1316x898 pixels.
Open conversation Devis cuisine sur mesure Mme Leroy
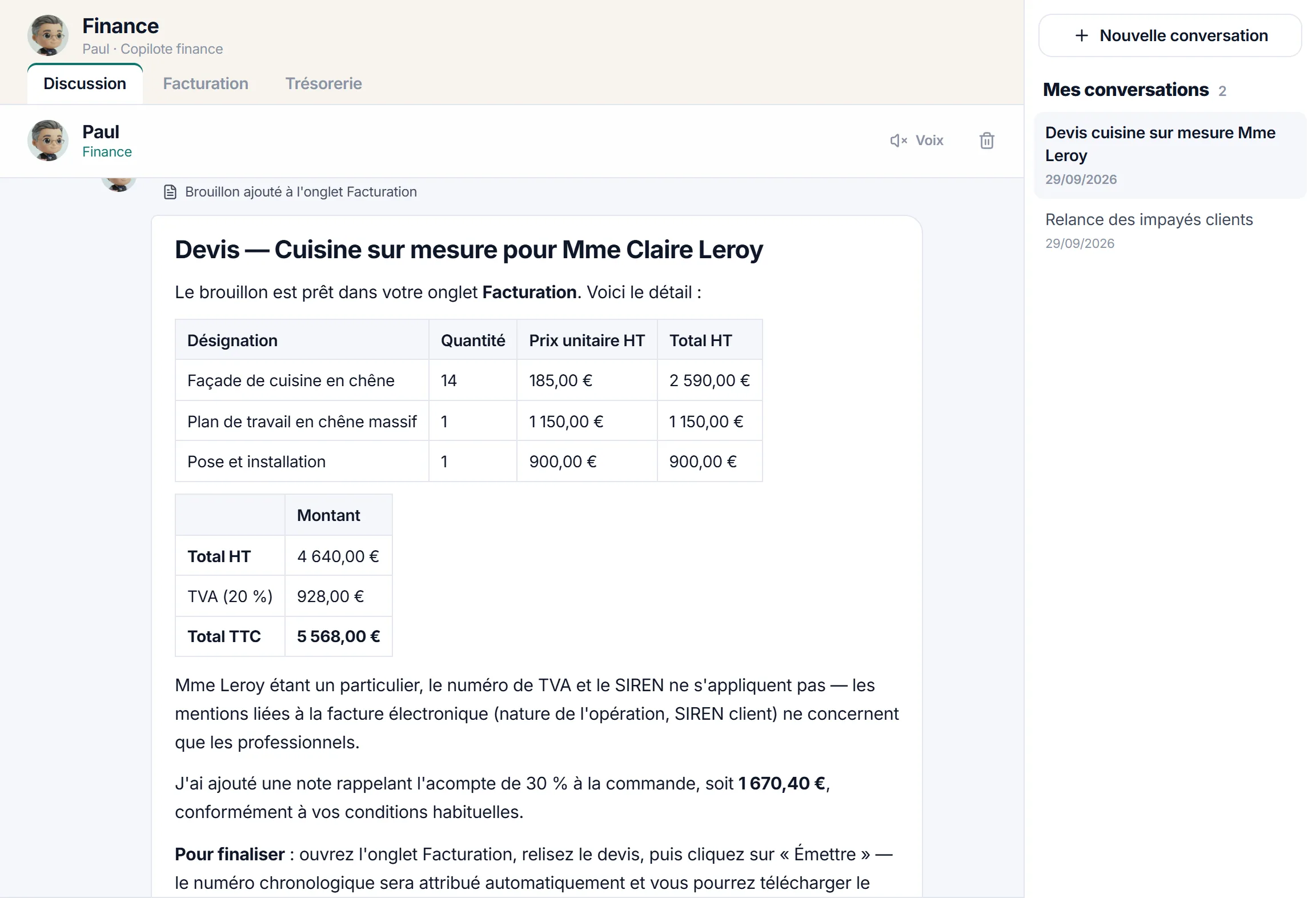point(1170,155)
